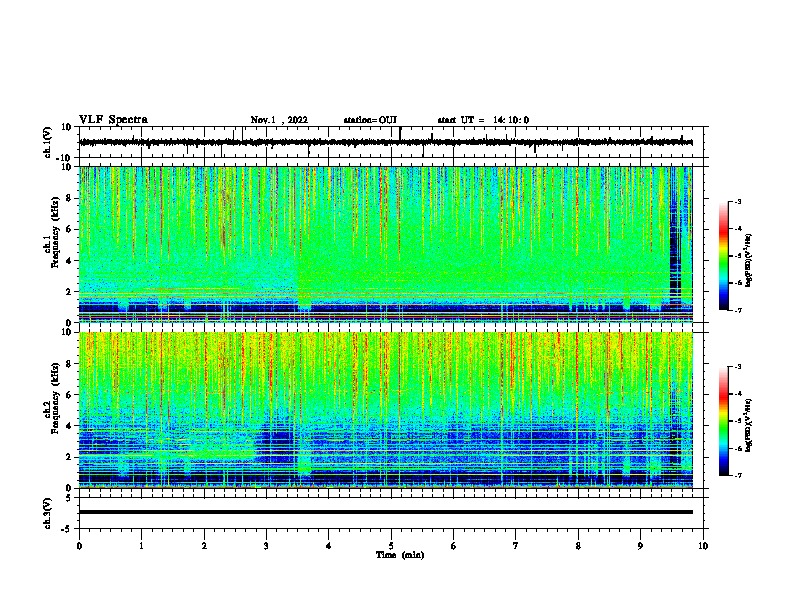
Task: Click the ch.1 voltage waveform trace
Action: coord(385,142)
